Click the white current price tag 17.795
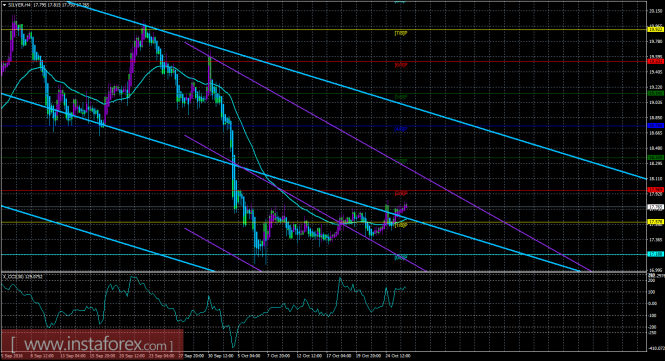The height and width of the screenshot is (361, 665). tap(655, 207)
